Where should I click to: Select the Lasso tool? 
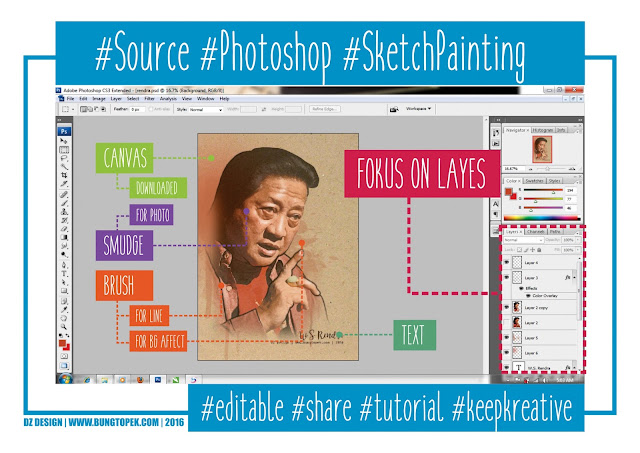[x=64, y=158]
